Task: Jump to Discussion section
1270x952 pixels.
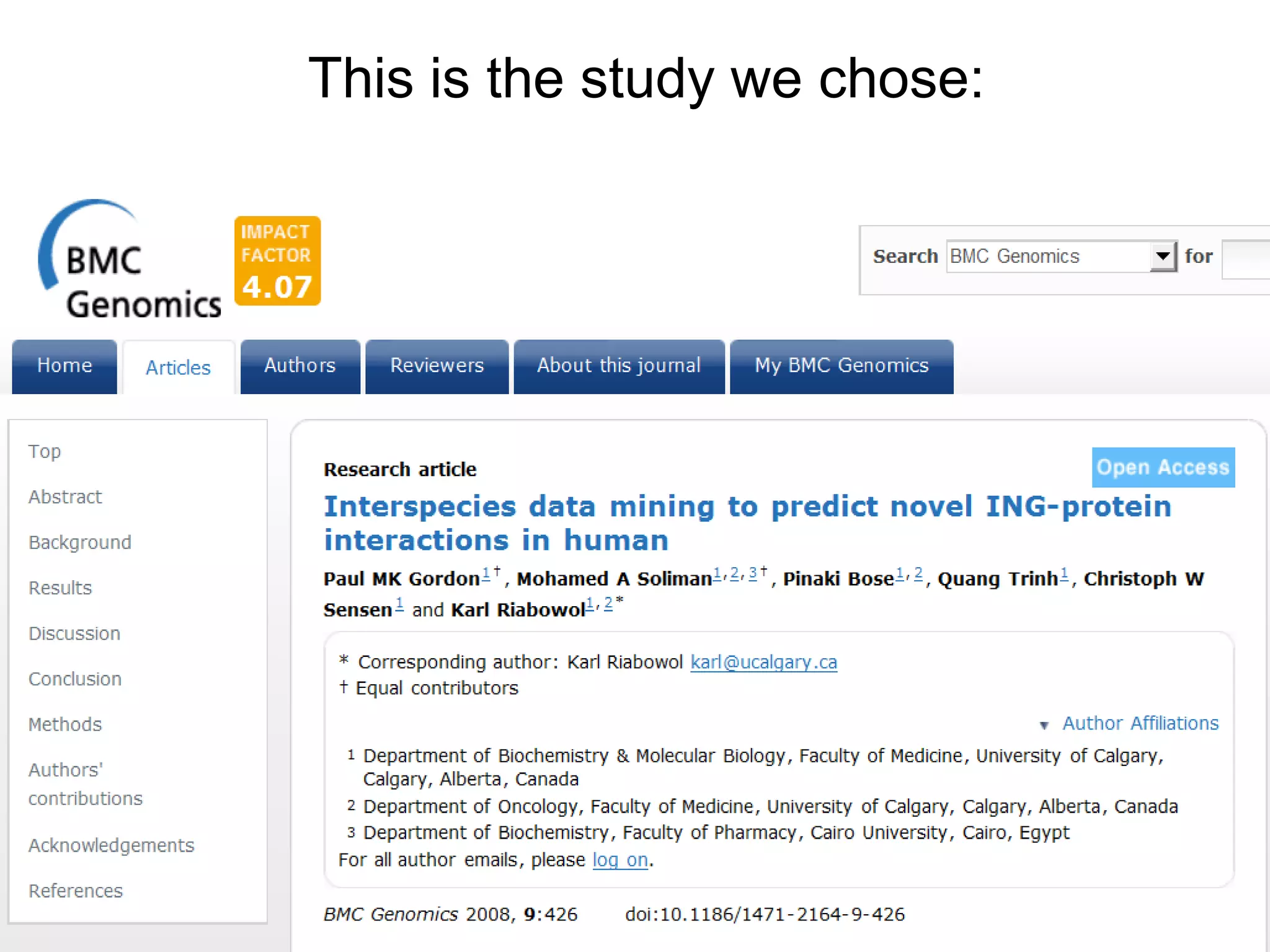Action: [74, 633]
